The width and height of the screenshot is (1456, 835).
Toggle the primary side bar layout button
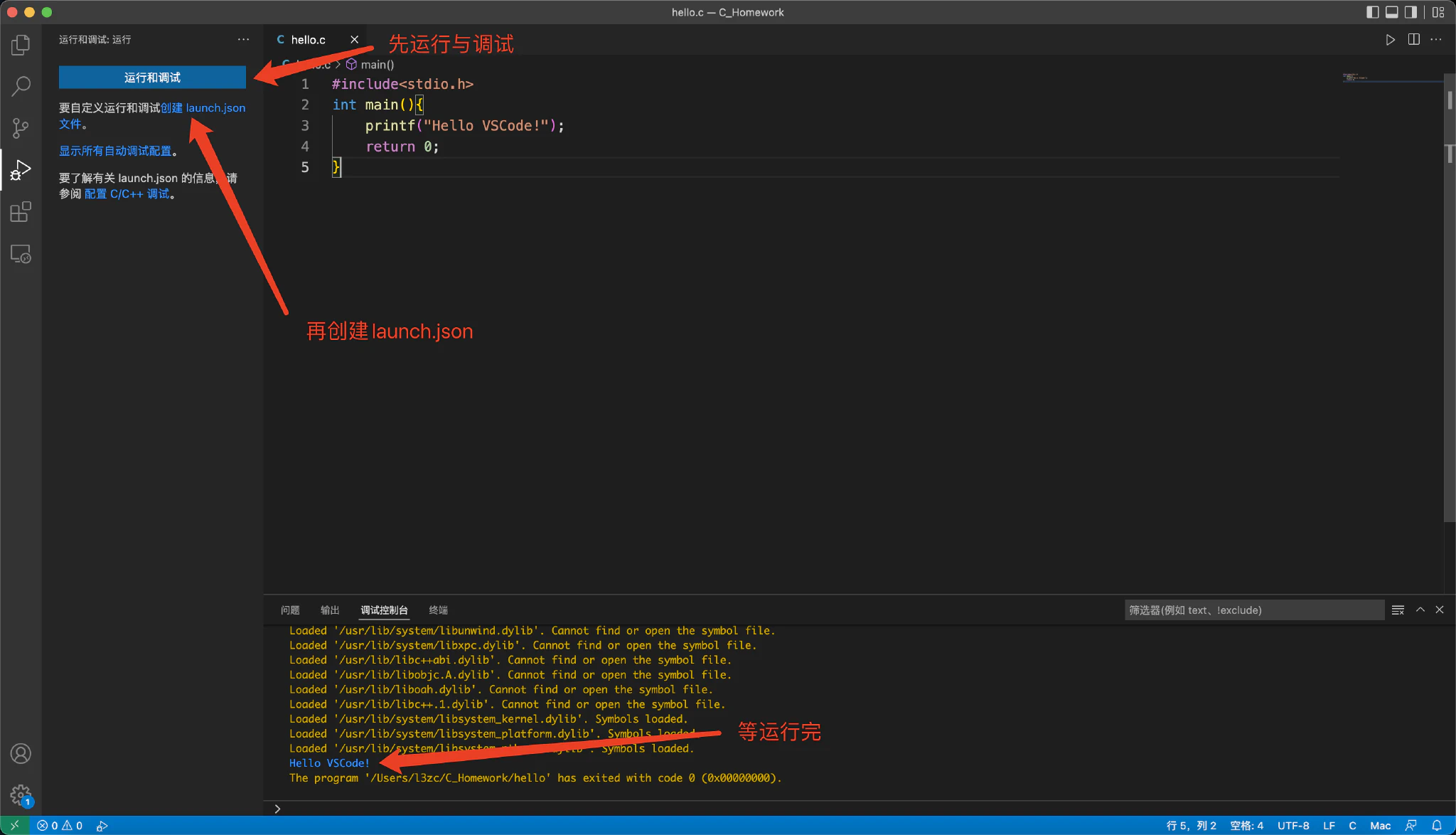coord(1372,12)
